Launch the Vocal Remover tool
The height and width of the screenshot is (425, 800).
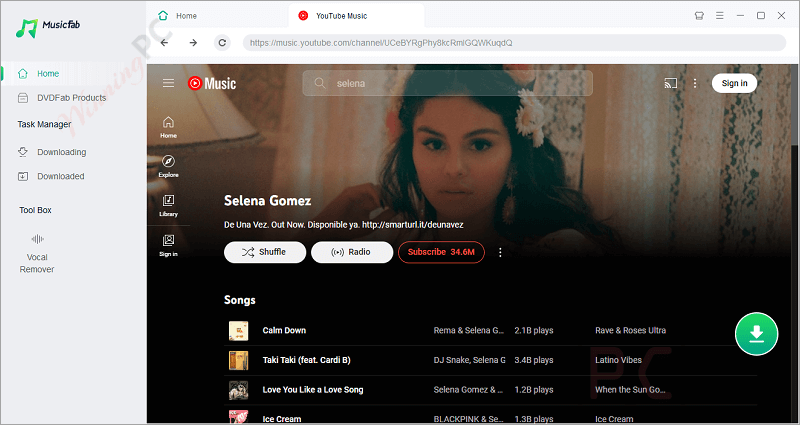[x=37, y=254]
